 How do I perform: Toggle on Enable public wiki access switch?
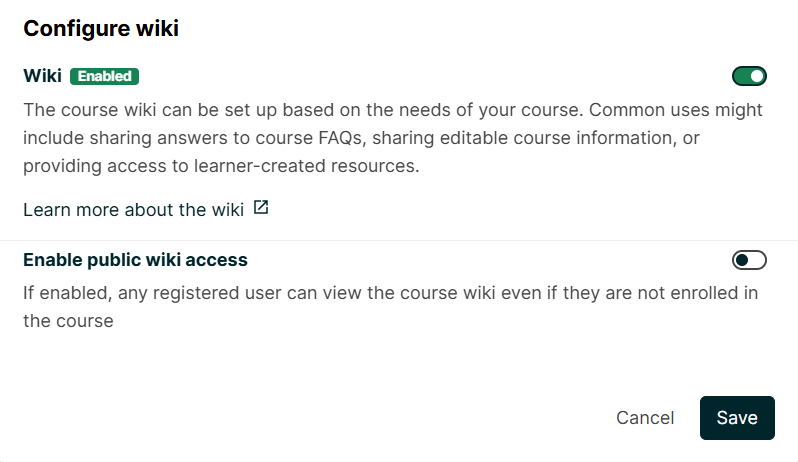coord(749,261)
